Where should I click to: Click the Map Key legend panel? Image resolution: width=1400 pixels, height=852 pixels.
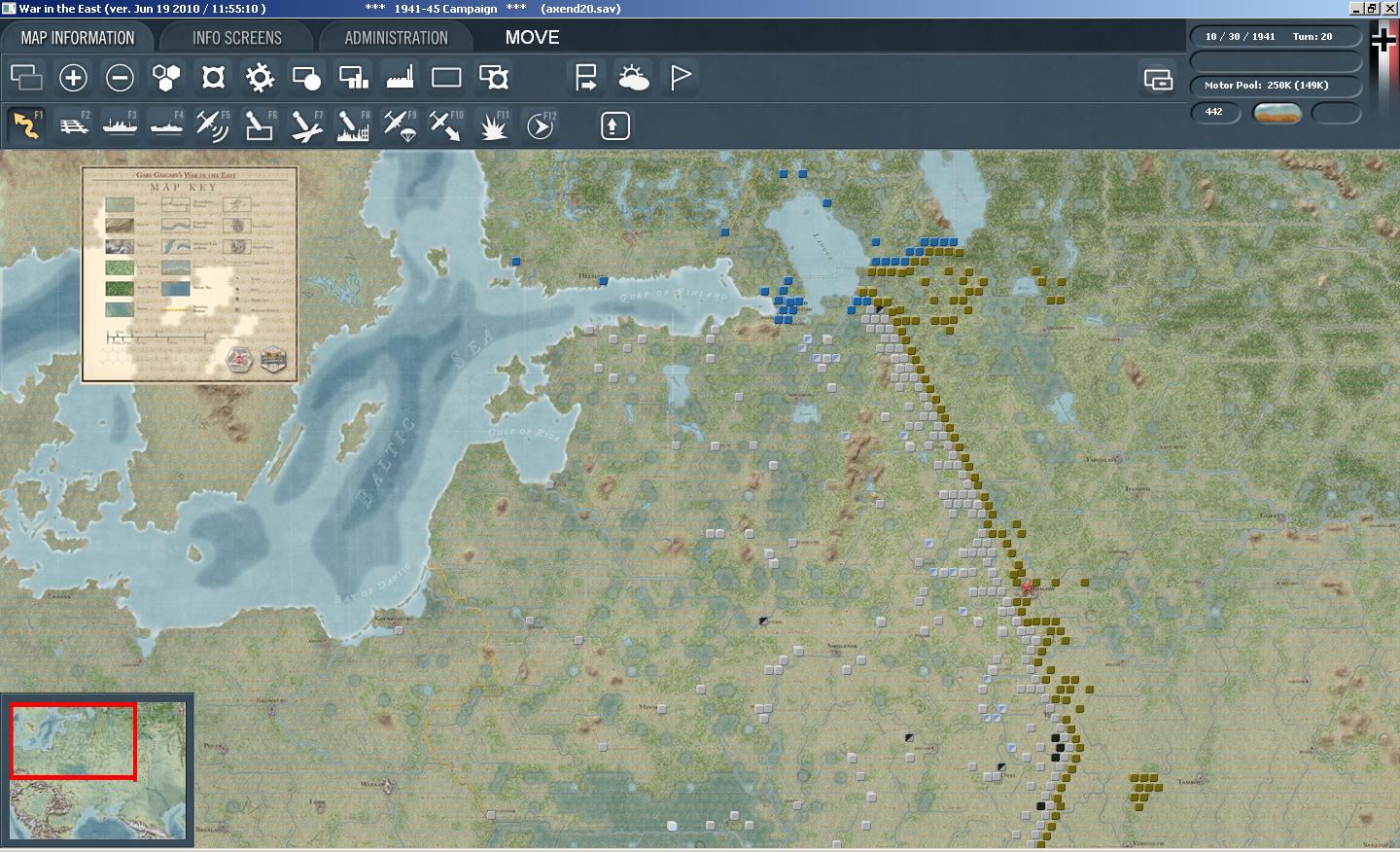tap(190, 274)
